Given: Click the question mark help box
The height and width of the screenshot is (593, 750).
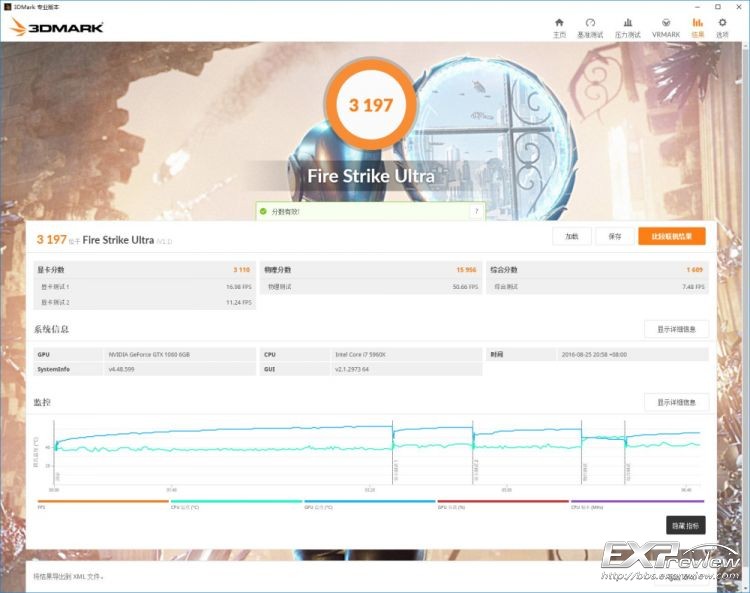Looking at the screenshot, I should (476, 211).
